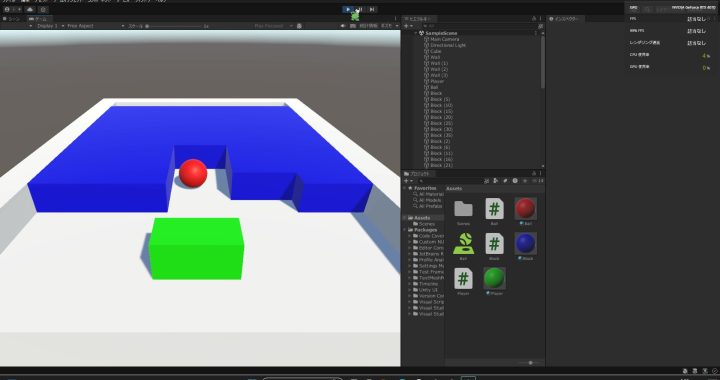Toggle mute audio in Game view

point(343,26)
